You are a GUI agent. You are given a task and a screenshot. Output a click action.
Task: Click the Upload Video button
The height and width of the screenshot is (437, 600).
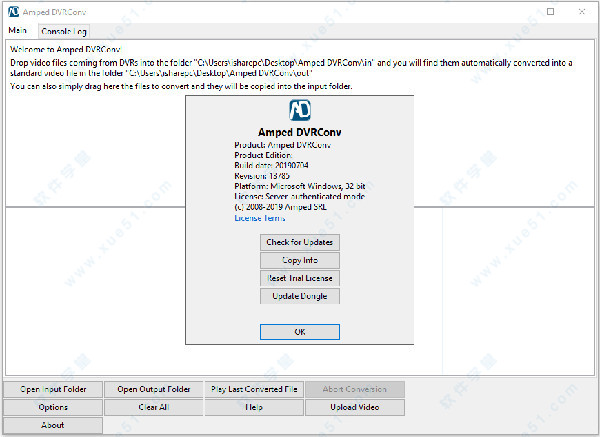click(x=354, y=407)
